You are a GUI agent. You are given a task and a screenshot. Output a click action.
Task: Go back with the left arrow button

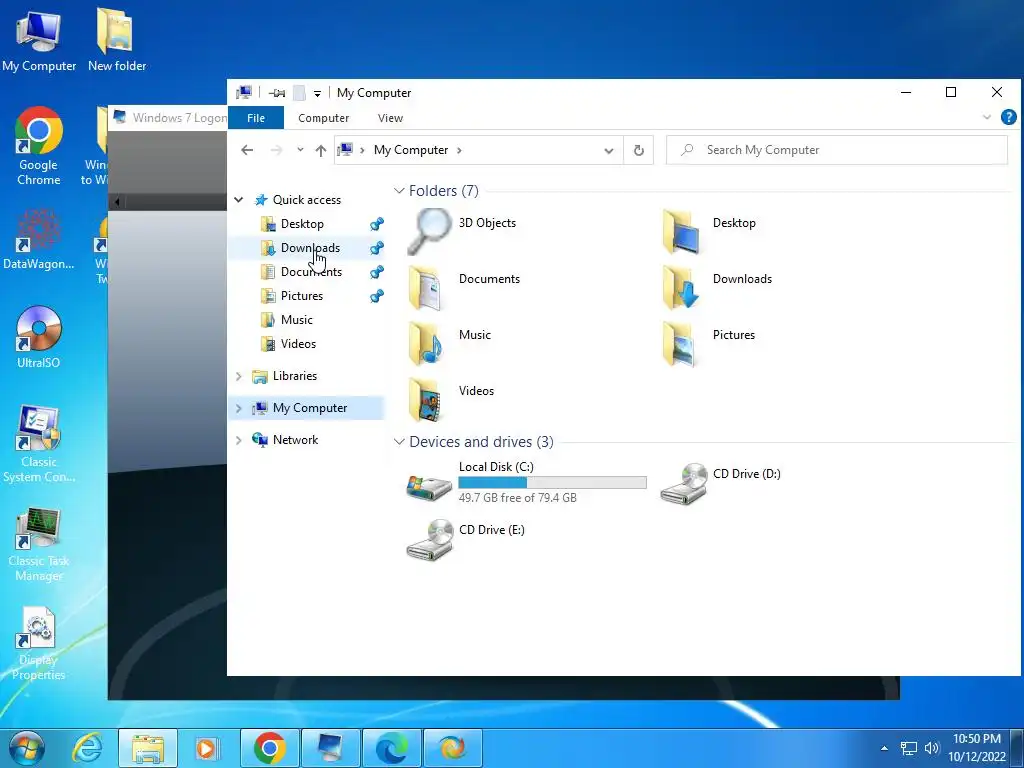[x=247, y=150]
